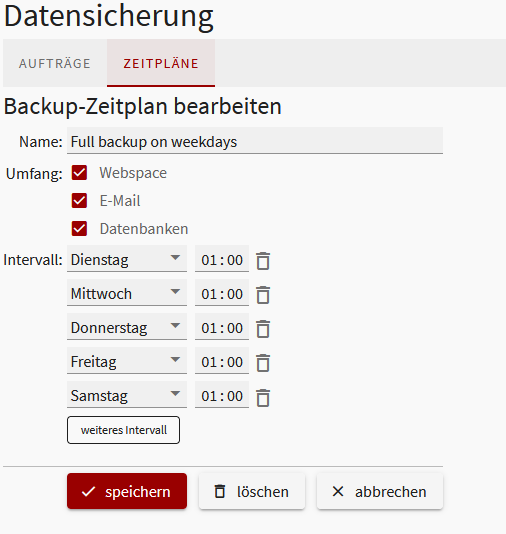Remove the Samstag interval using trash icon
Screen dimensions: 506x534
coord(263,397)
